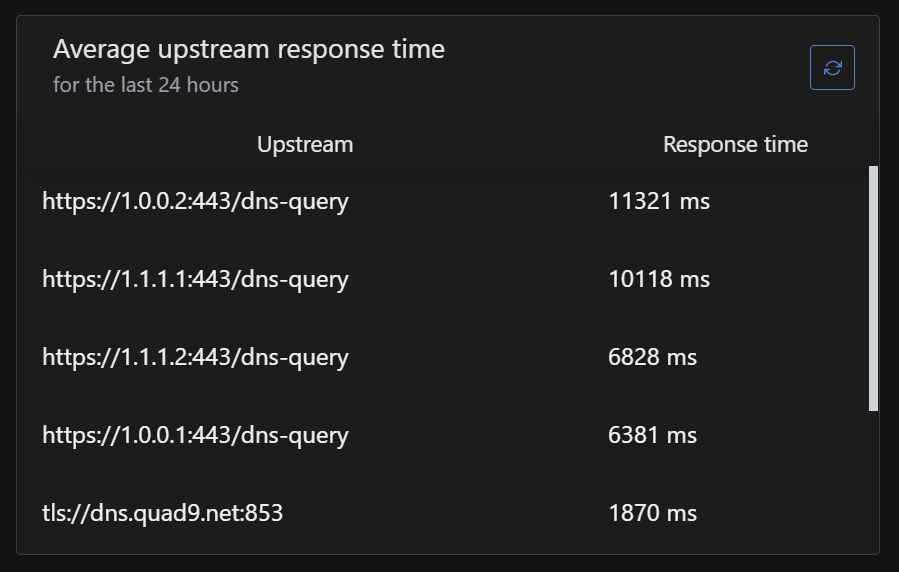The height and width of the screenshot is (572, 899).
Task: Click the 'for the last 24 hours' subtitle
Action: [x=146, y=85]
